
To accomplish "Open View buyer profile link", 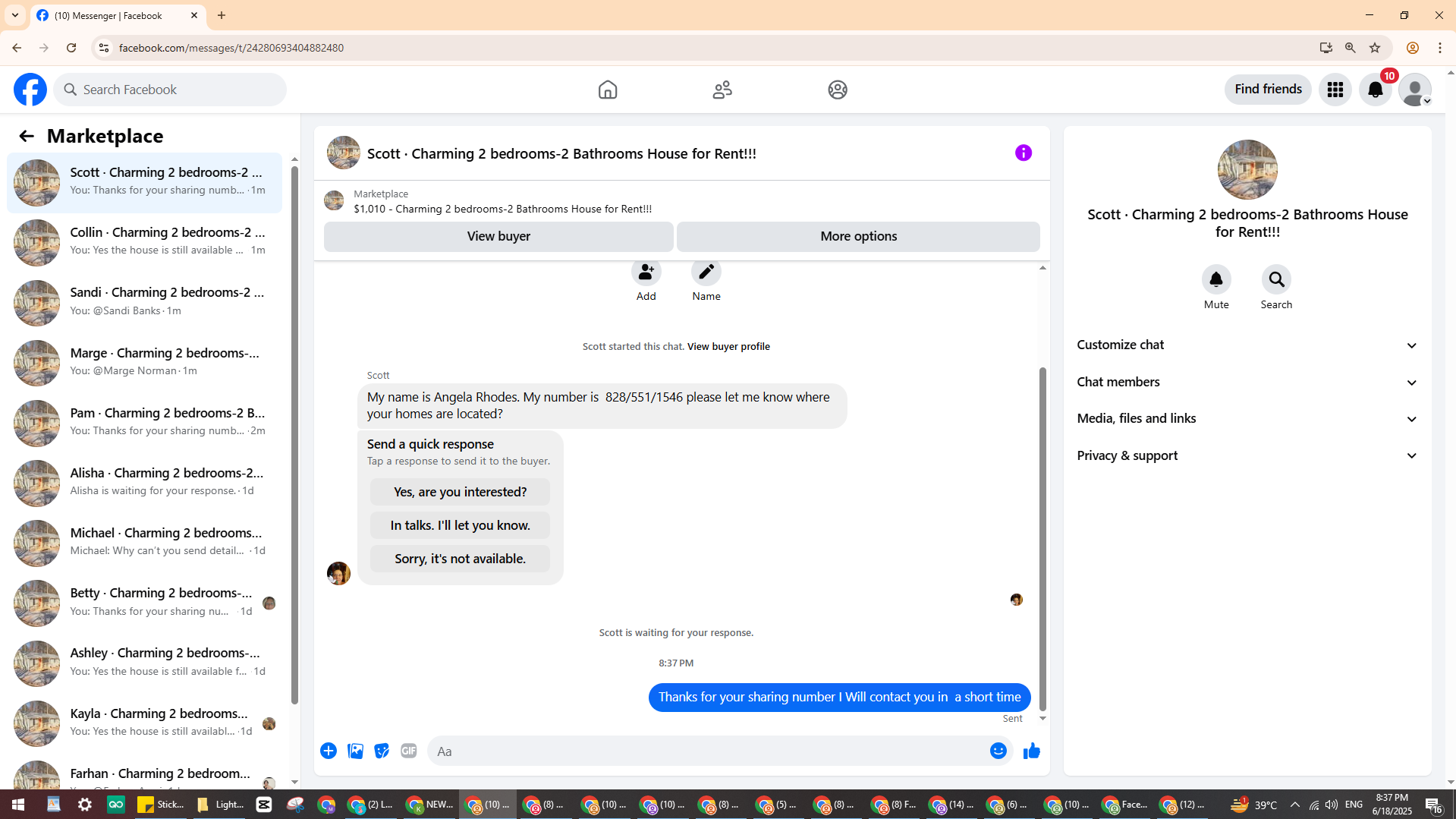I will pyautogui.click(x=728, y=347).
